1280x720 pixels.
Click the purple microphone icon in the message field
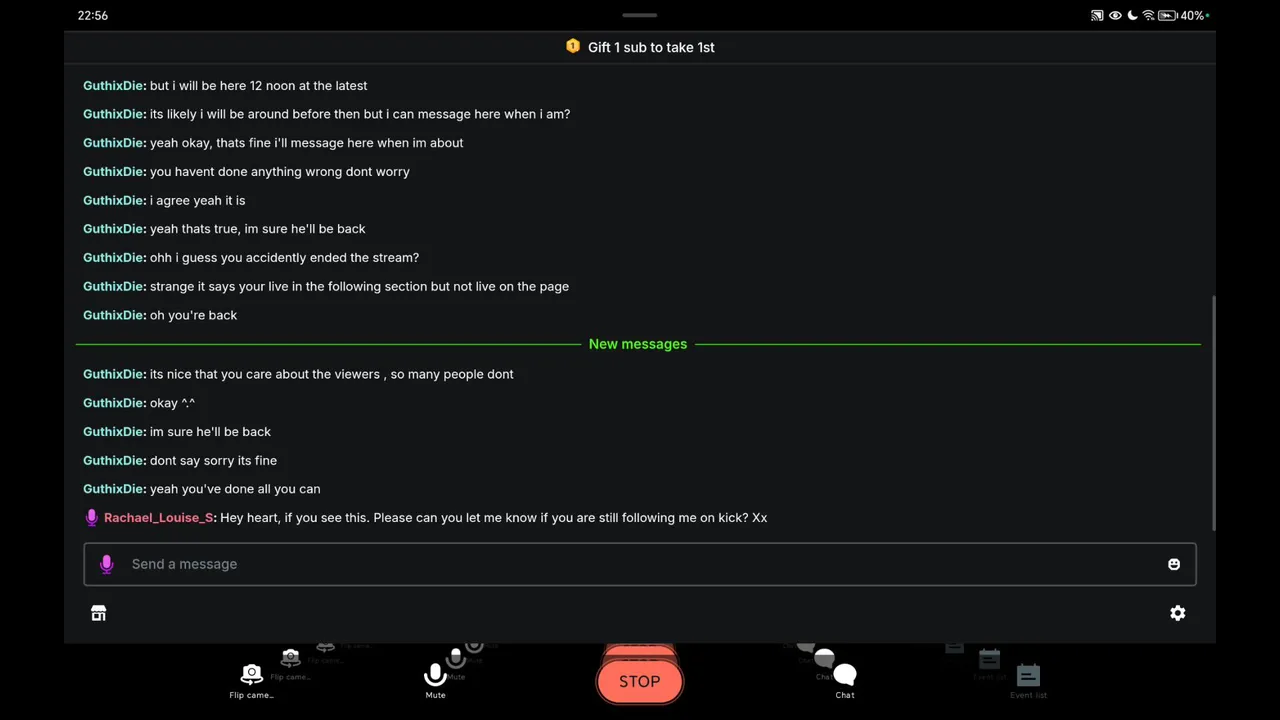click(x=107, y=564)
